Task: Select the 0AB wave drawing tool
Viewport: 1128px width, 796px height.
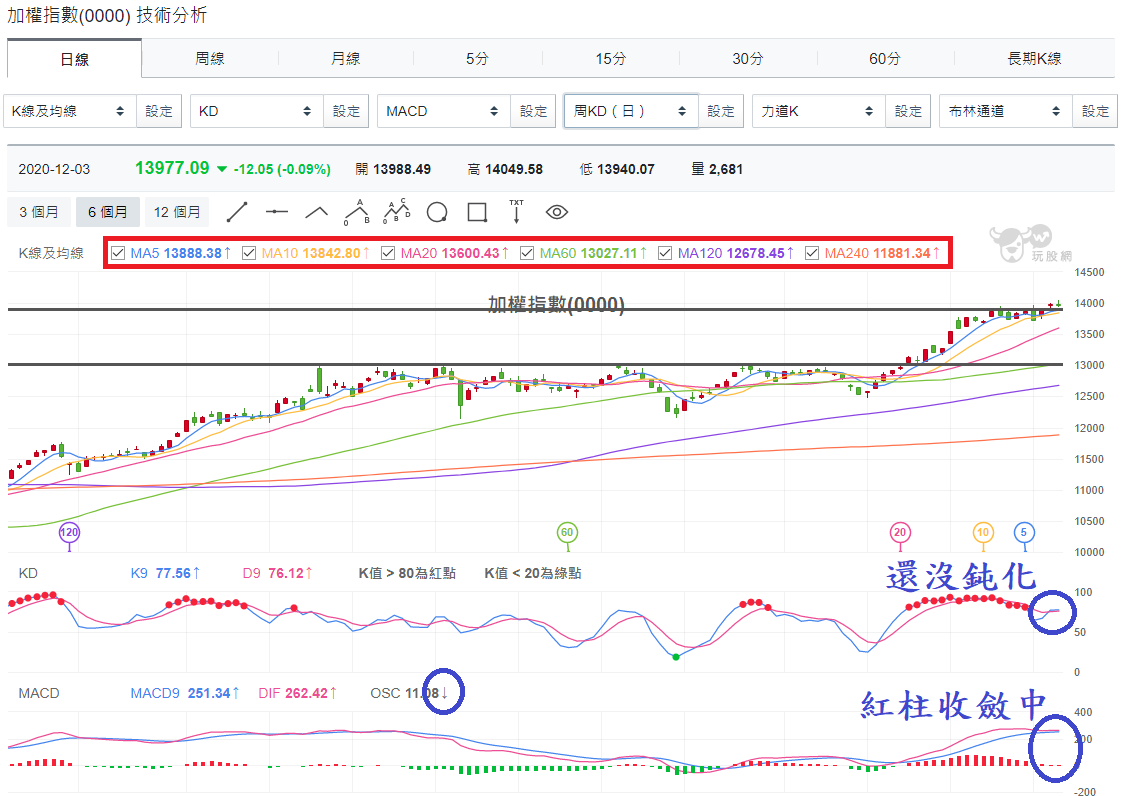Action: [357, 212]
